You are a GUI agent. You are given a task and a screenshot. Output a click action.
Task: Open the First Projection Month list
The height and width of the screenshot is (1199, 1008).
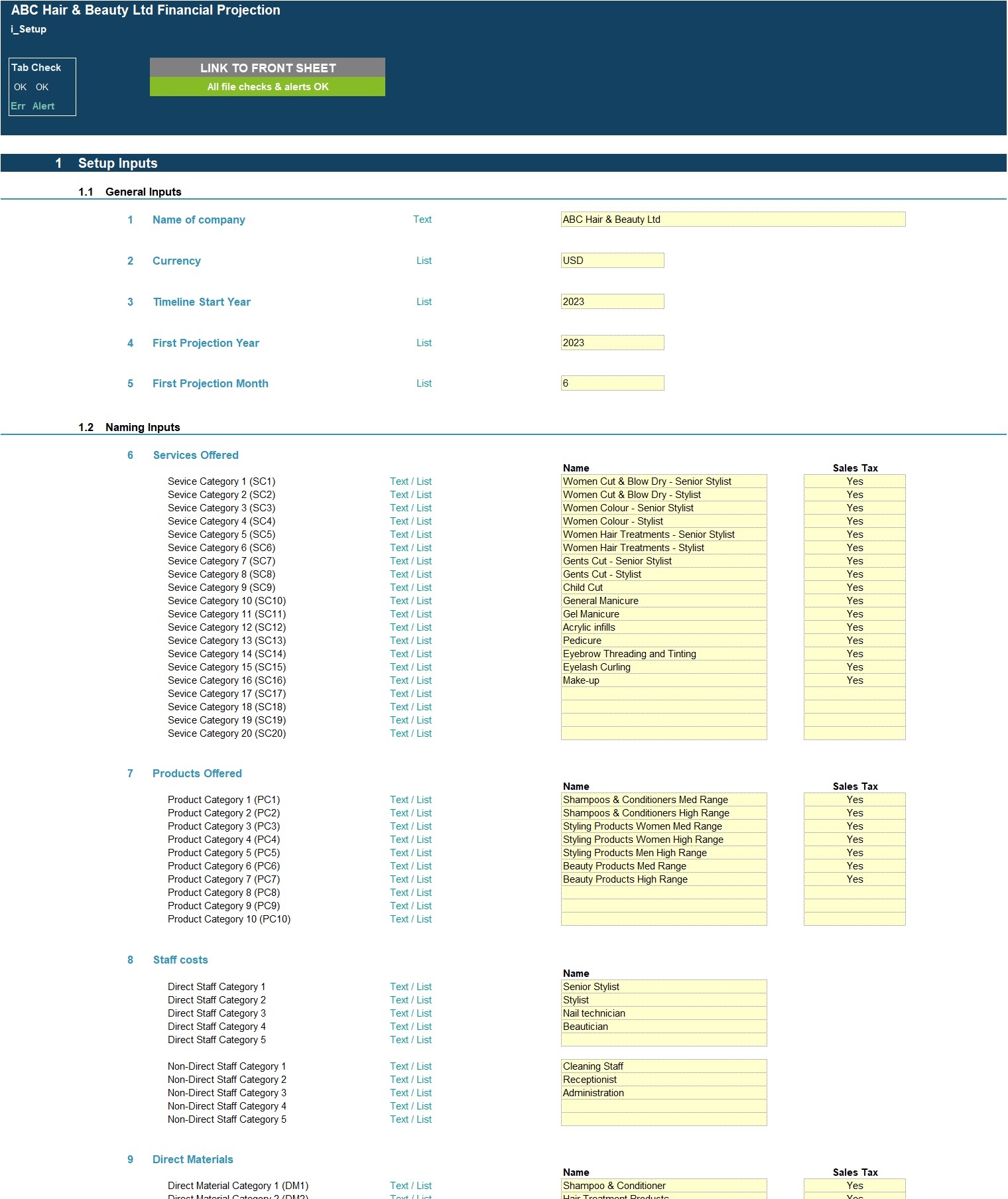[x=611, y=383]
